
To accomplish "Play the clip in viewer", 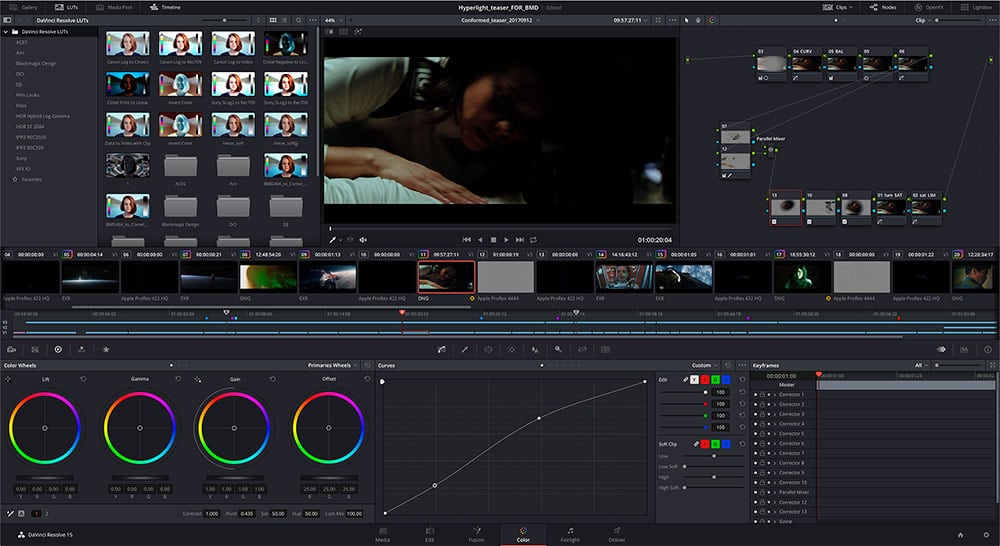I will coord(506,240).
